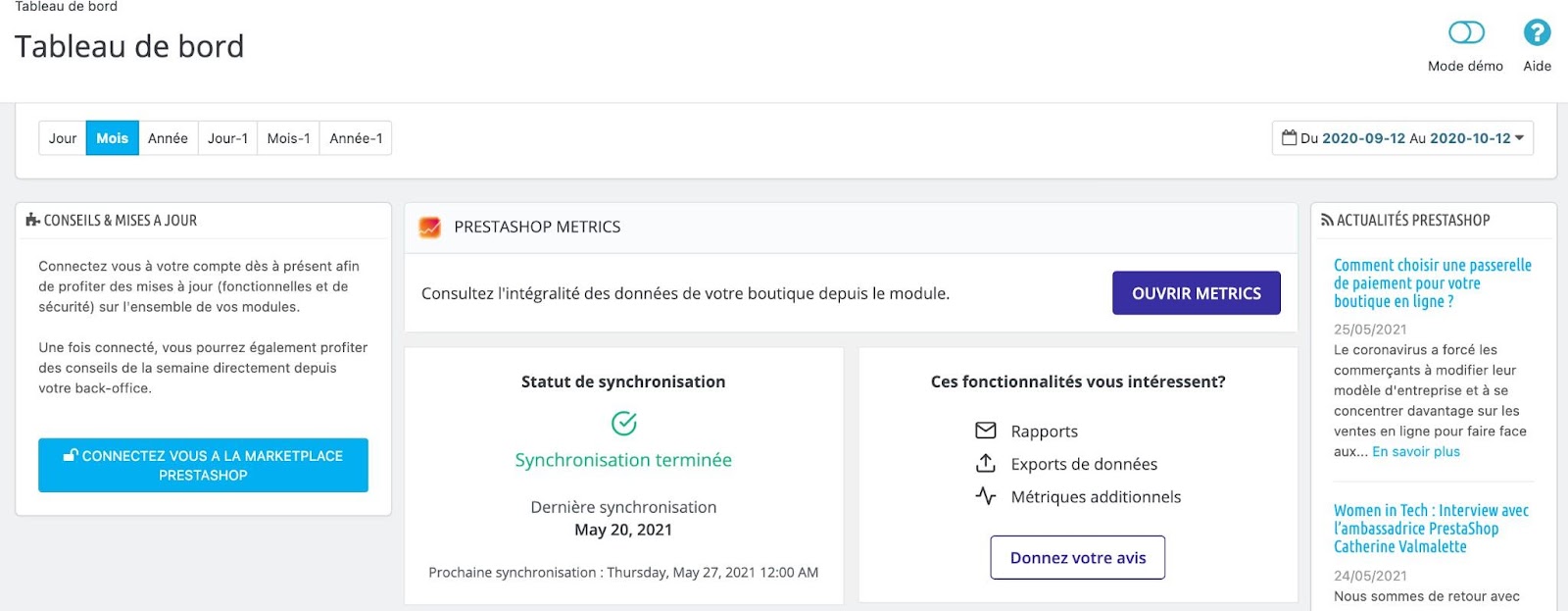The width and height of the screenshot is (1568, 611).
Task: Open article about choosing a payment gateway
Action: (x=1433, y=283)
